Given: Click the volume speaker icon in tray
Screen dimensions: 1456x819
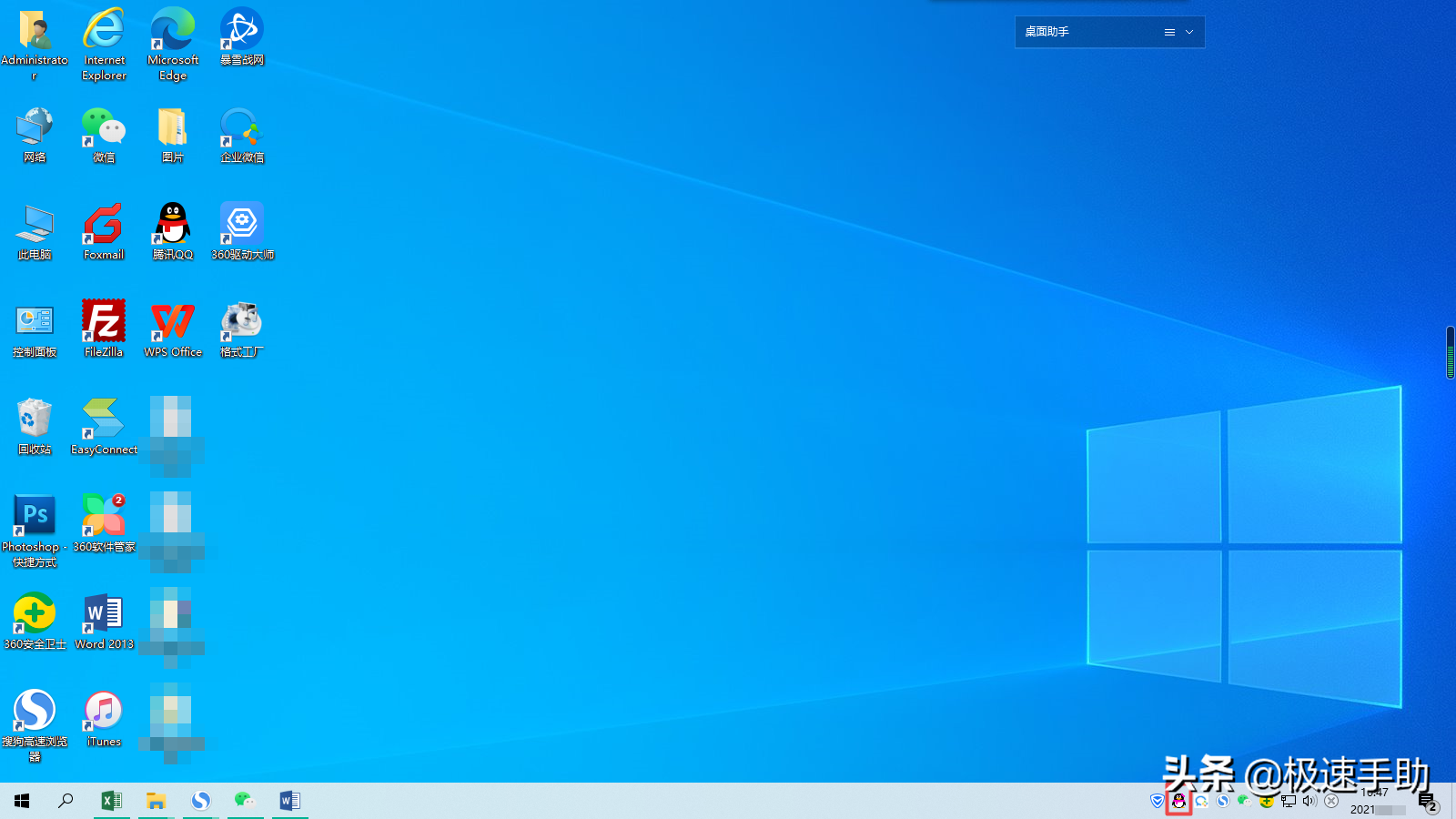Looking at the screenshot, I should (1309, 802).
